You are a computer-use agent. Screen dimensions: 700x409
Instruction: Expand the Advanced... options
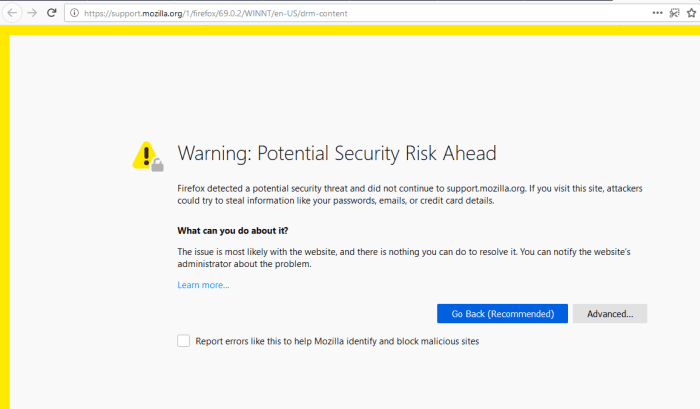pos(610,313)
